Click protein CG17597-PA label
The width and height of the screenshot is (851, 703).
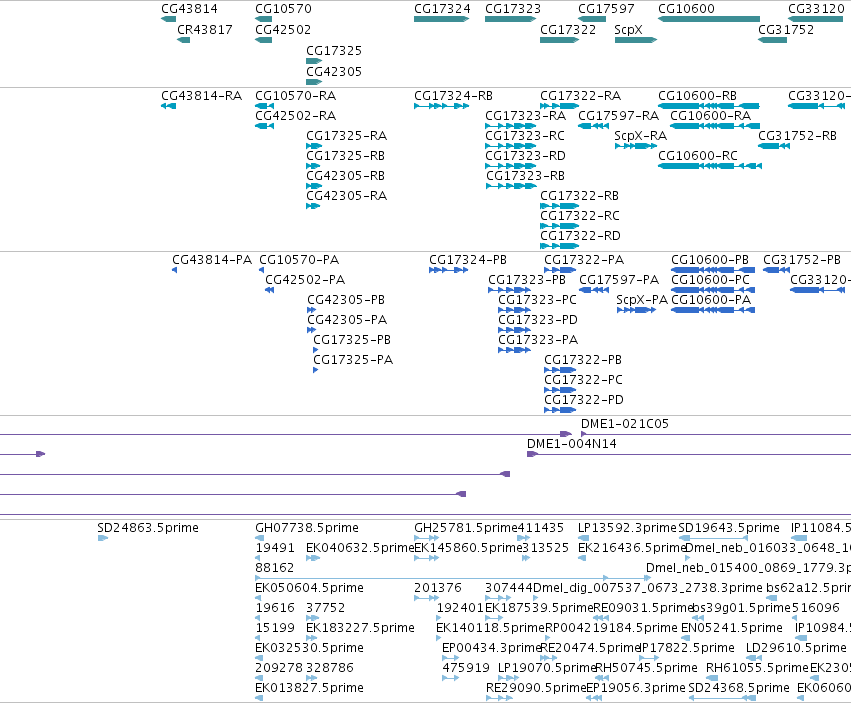click(619, 280)
